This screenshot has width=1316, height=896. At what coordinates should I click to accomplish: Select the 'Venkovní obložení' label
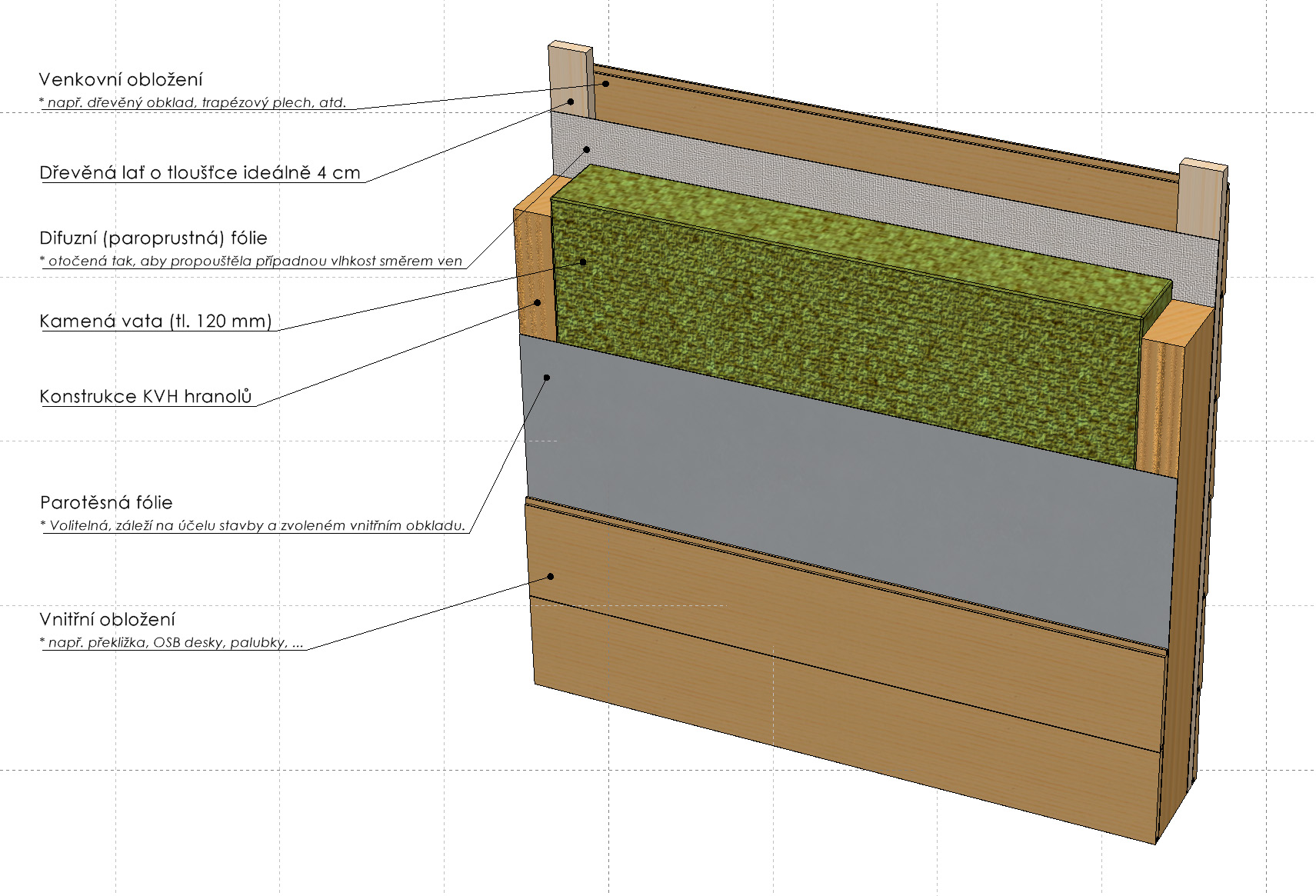point(121,79)
